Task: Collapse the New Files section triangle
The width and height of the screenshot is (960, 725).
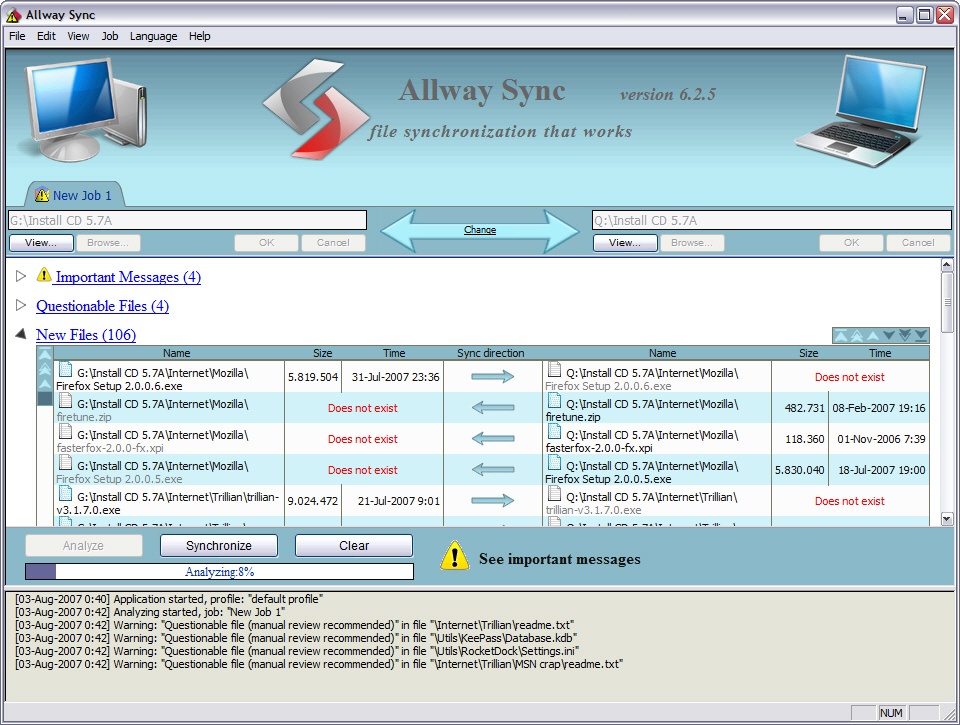Action: pos(21,334)
